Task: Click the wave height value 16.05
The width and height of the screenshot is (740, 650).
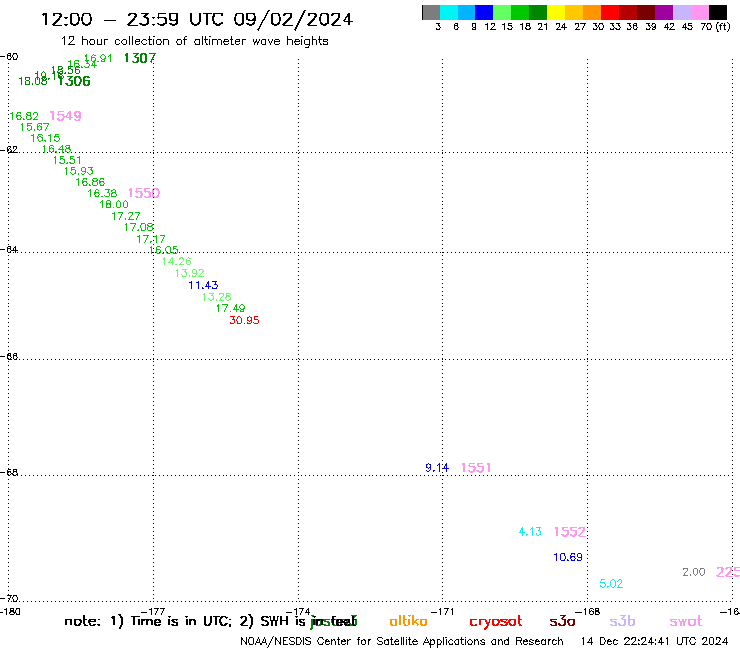Action: 164,250
